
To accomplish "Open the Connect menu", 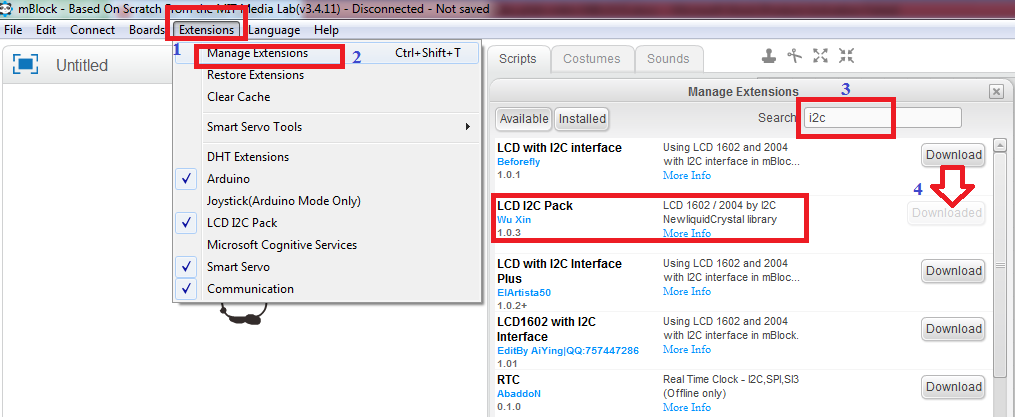I will click(x=93, y=30).
